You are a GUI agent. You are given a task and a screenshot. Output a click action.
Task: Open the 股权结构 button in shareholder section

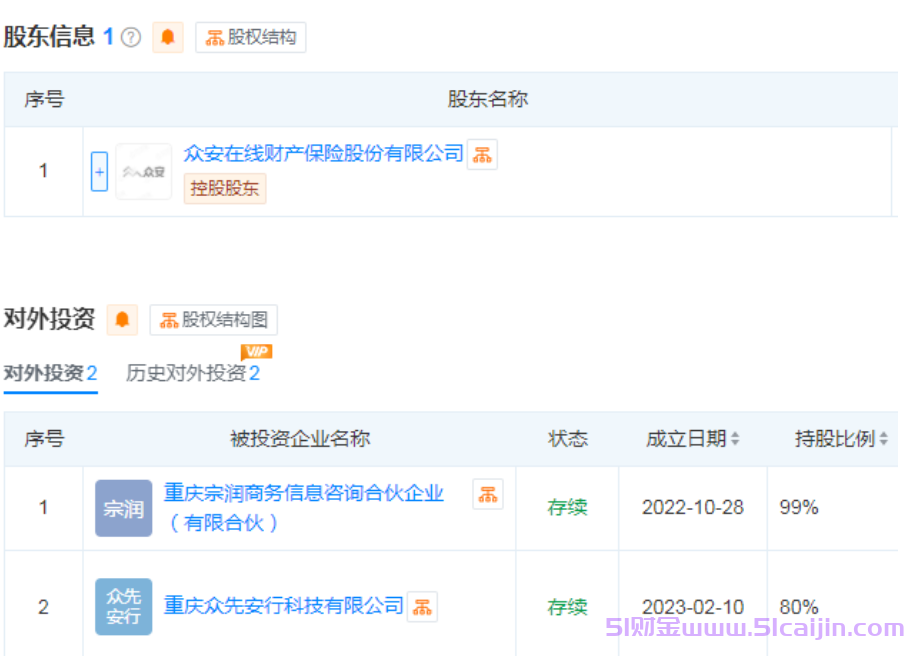point(251,38)
